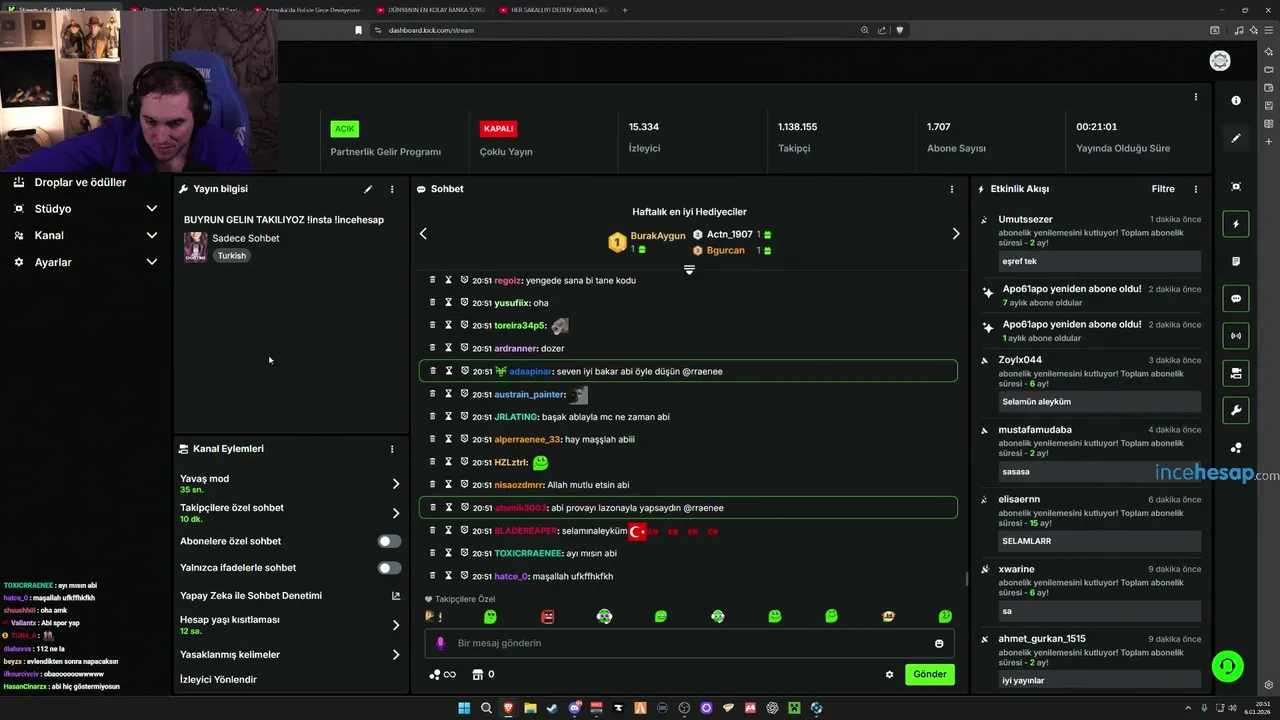Show previous top gifters with left arrow
The width and height of the screenshot is (1280, 720).
[423, 234]
